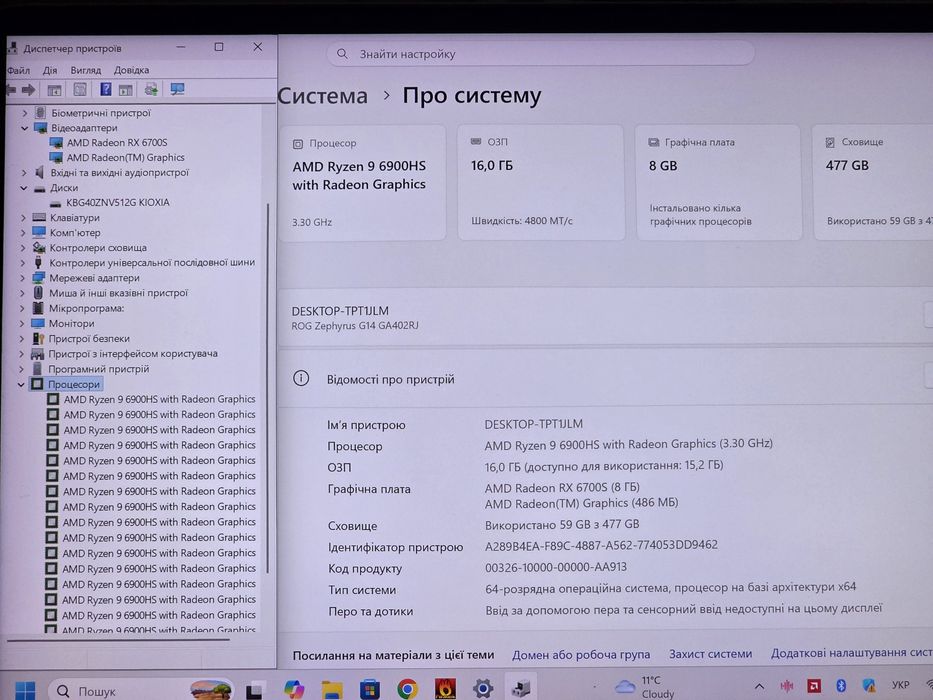
Task: Click the horizontal scrollbar in Device Manager
Action: pos(119,640)
